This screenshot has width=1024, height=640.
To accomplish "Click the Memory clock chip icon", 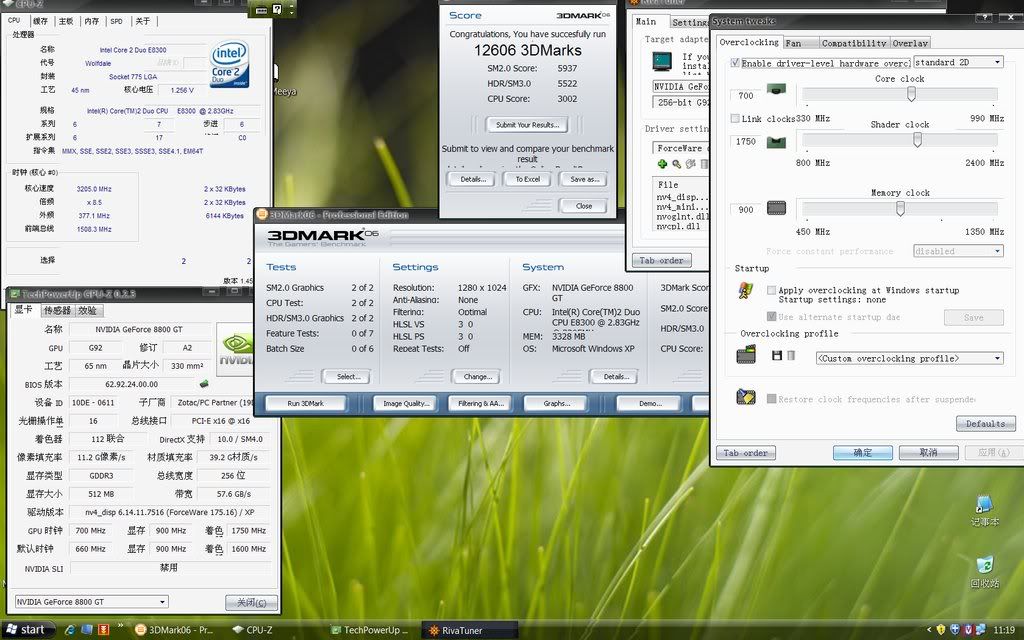I will click(776, 208).
